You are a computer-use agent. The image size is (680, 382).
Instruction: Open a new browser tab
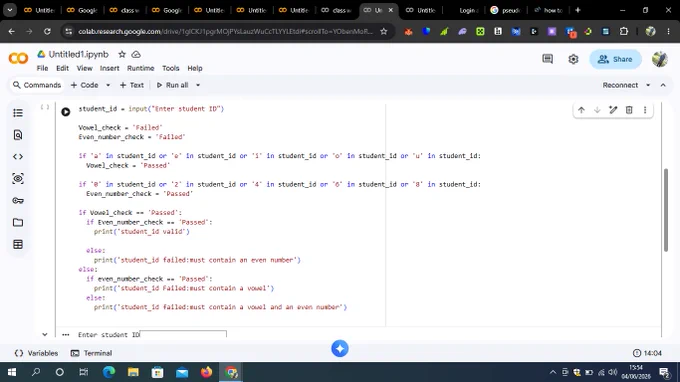(x=577, y=10)
